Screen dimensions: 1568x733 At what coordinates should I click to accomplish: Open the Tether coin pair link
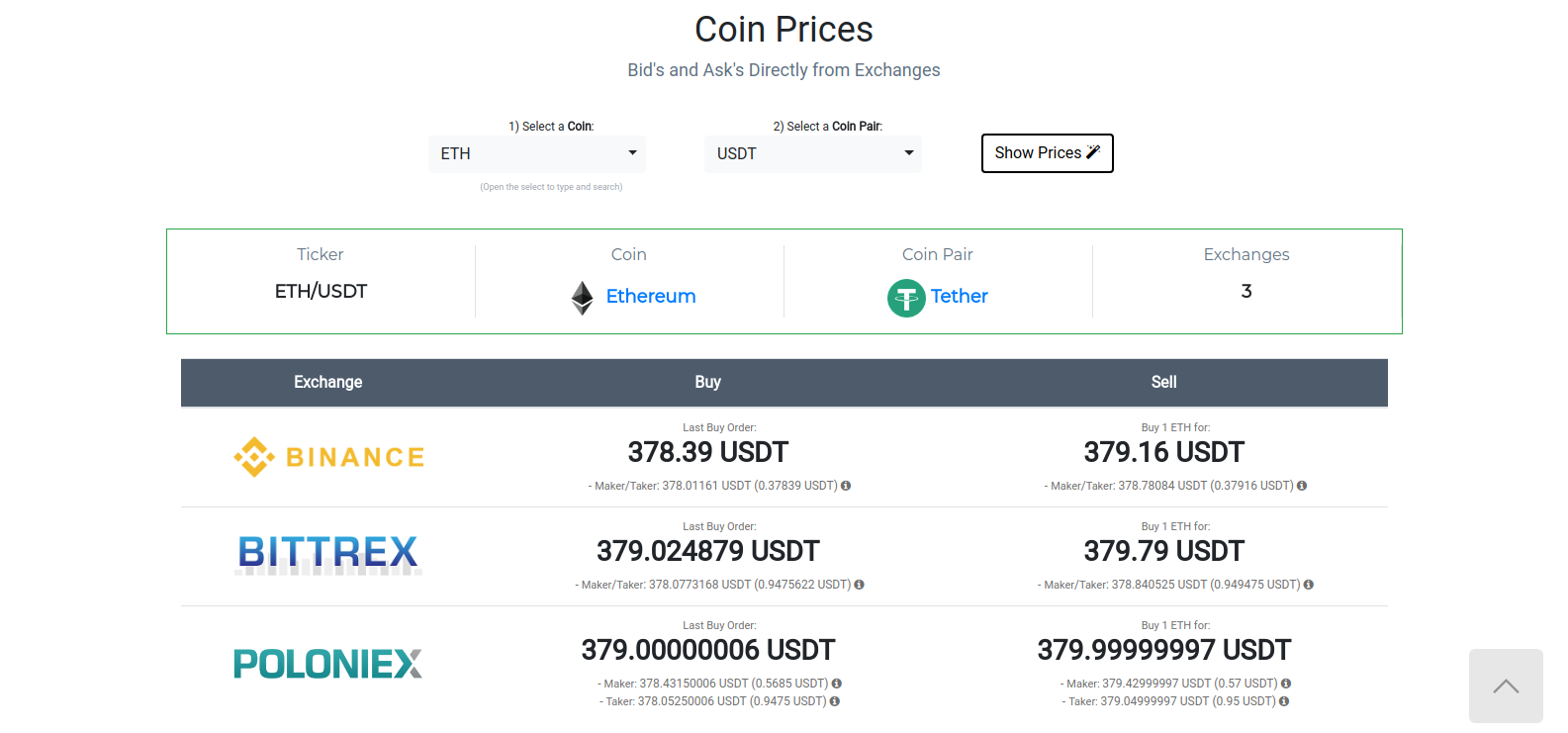(960, 296)
